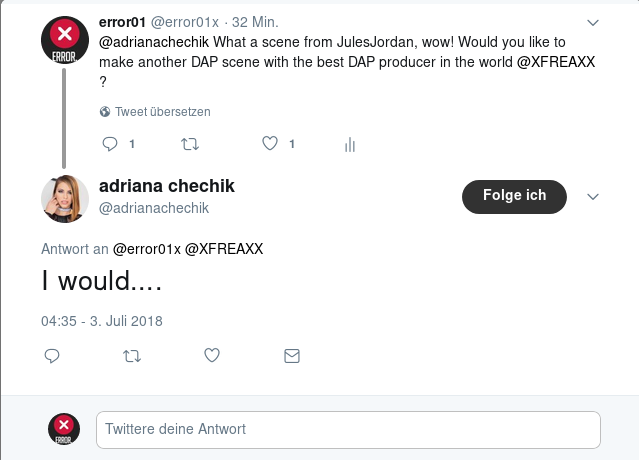Toggle the 'Folge ich' following button

point(514,196)
